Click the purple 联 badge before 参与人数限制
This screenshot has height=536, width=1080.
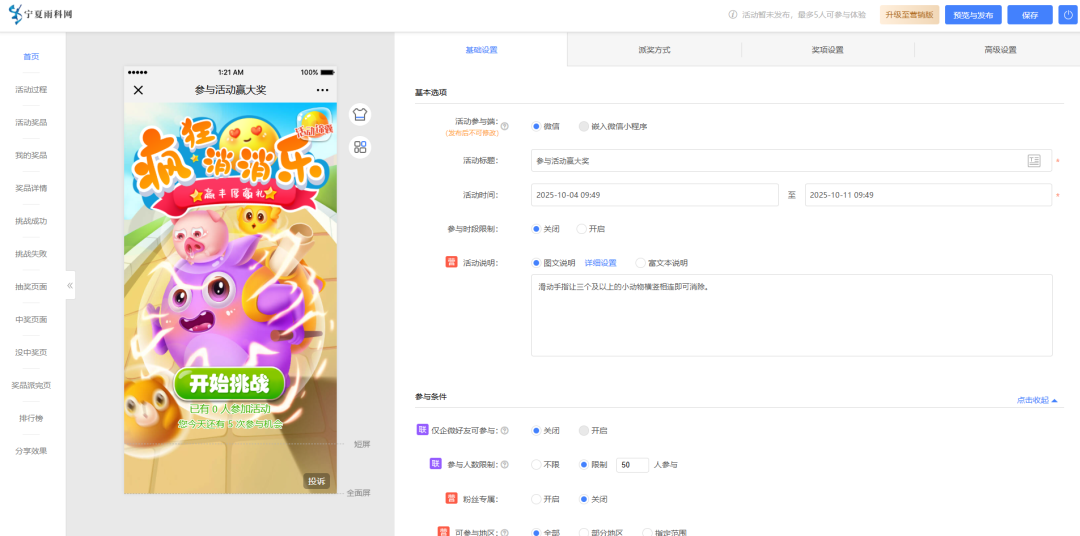435,464
